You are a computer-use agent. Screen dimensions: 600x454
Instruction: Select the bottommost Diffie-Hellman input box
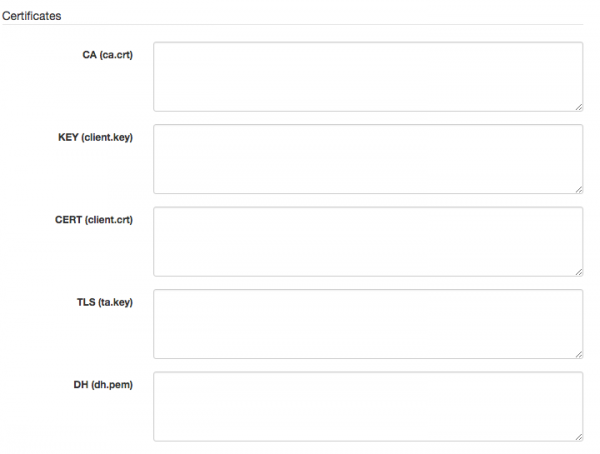(x=368, y=407)
